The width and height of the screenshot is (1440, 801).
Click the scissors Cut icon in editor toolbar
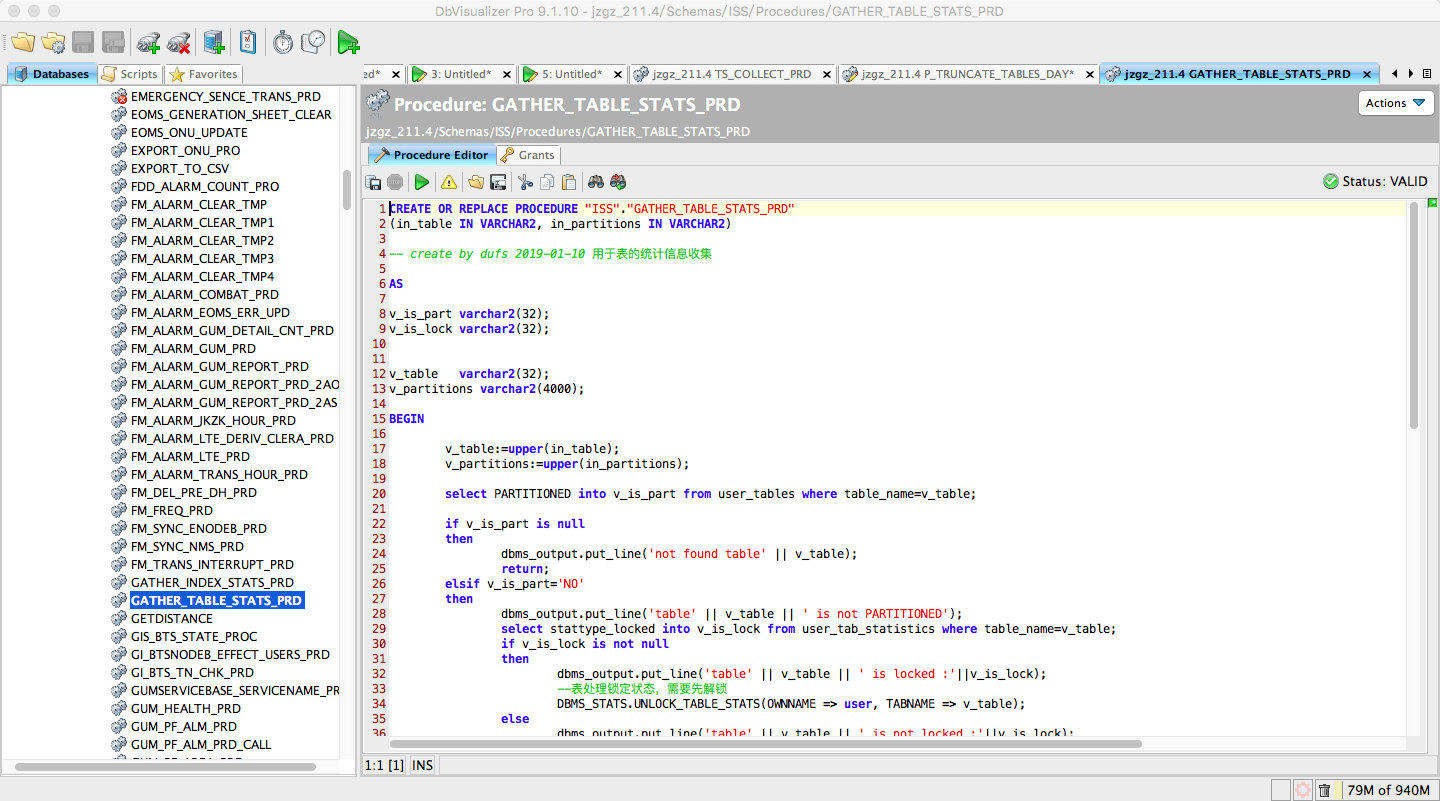524,182
